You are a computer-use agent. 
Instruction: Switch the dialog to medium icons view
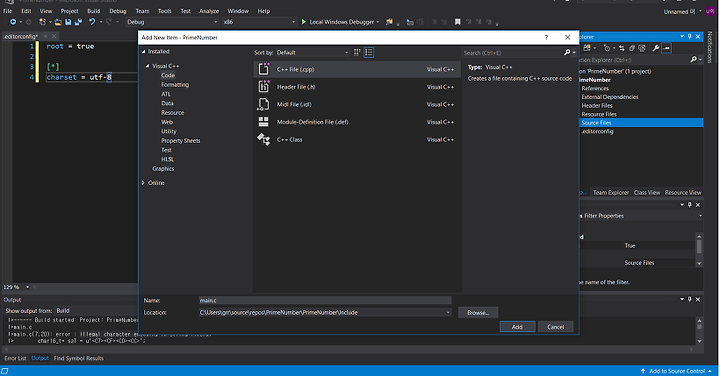click(x=357, y=52)
